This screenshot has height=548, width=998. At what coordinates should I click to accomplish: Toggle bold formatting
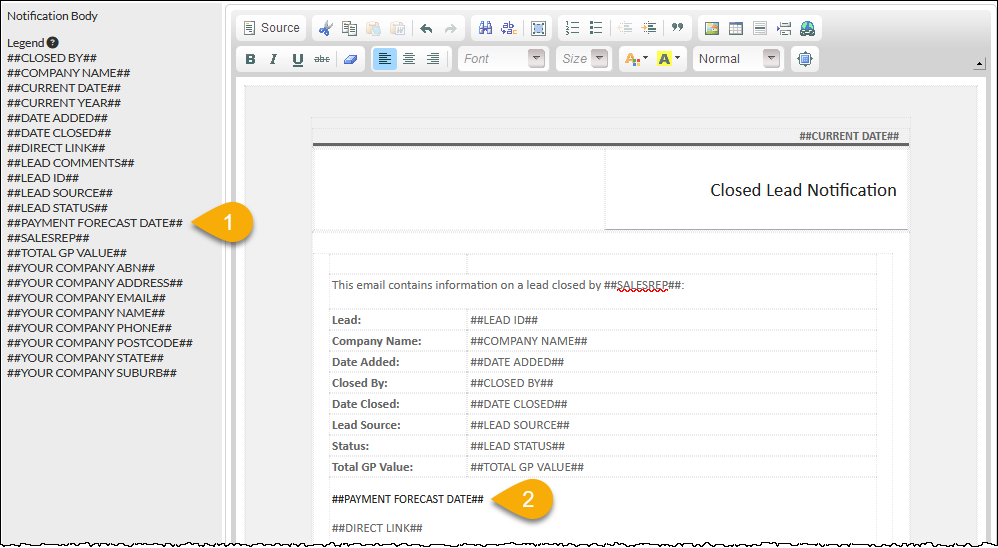coord(250,59)
